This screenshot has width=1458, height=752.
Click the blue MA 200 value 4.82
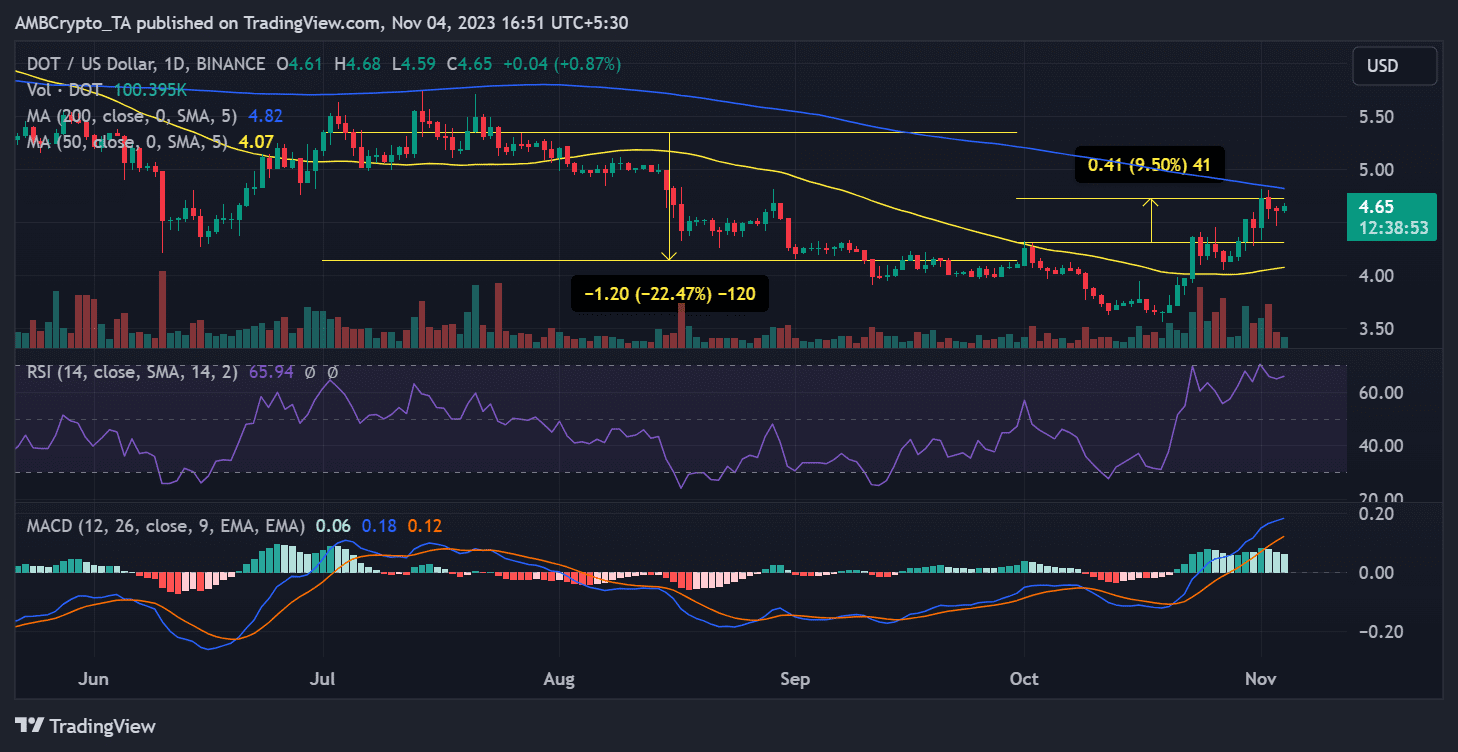[266, 116]
